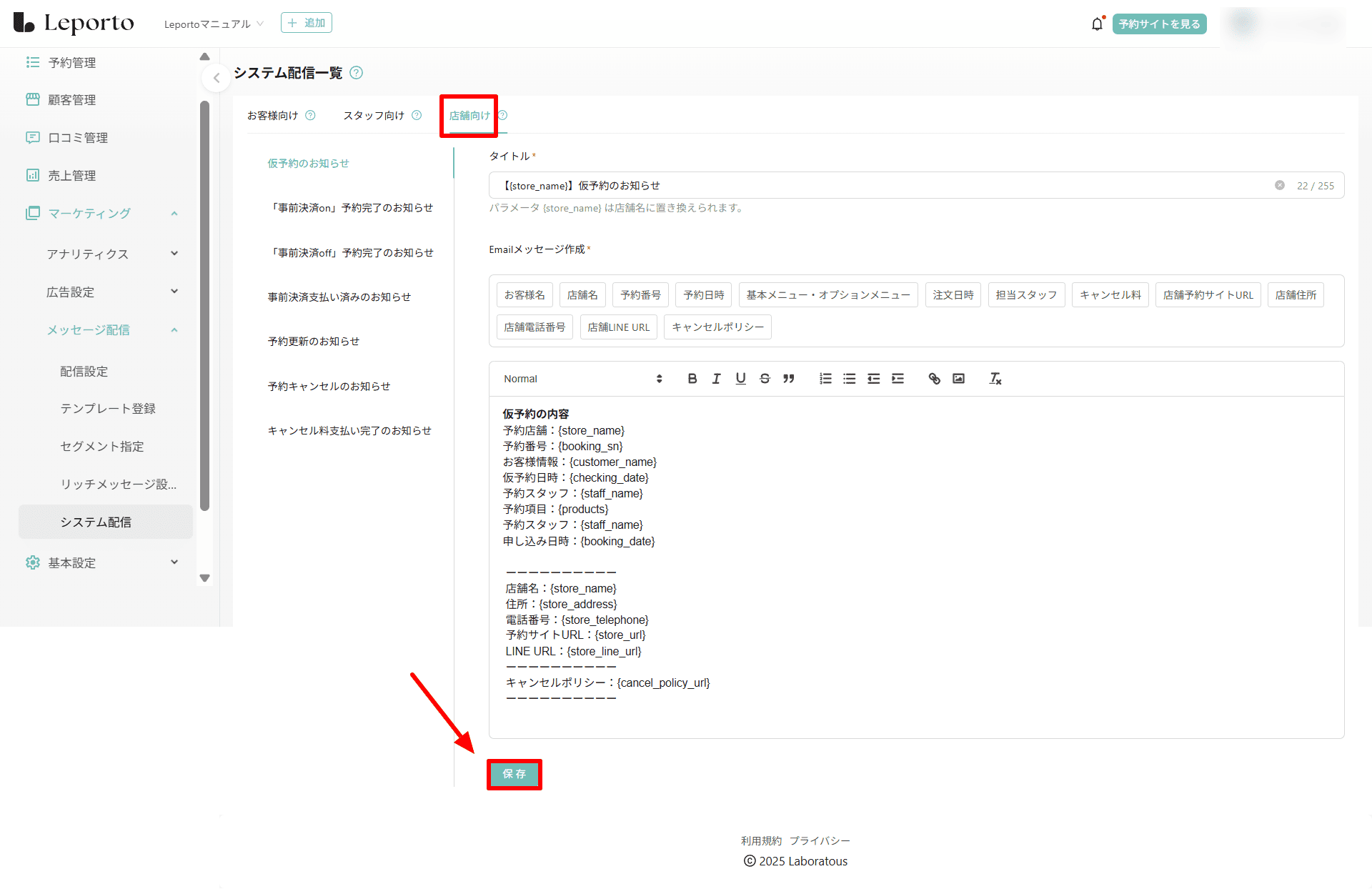Click the 保存 save button
1372x889 pixels.
point(514,774)
